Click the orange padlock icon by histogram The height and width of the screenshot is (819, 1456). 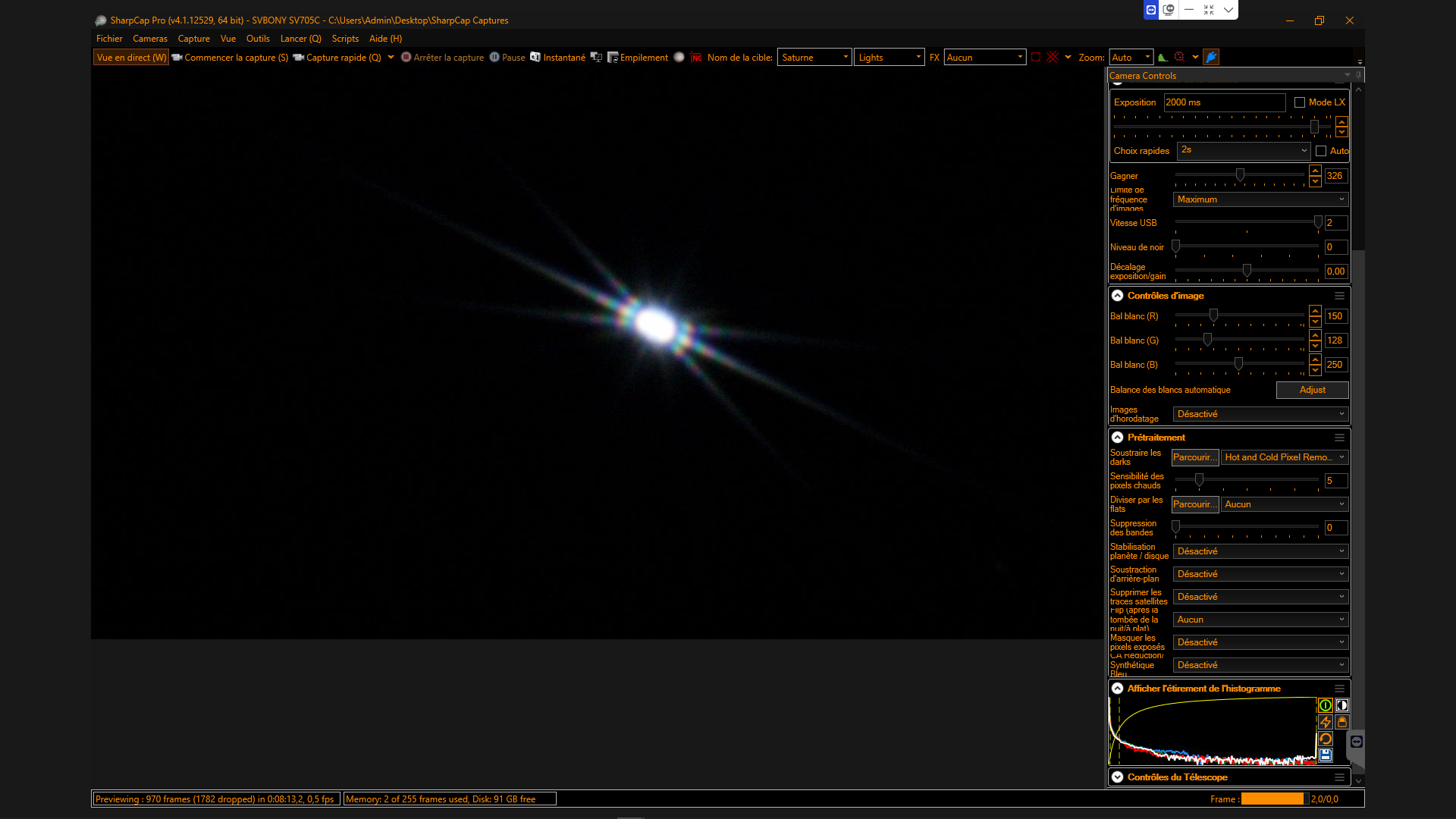tap(1341, 722)
